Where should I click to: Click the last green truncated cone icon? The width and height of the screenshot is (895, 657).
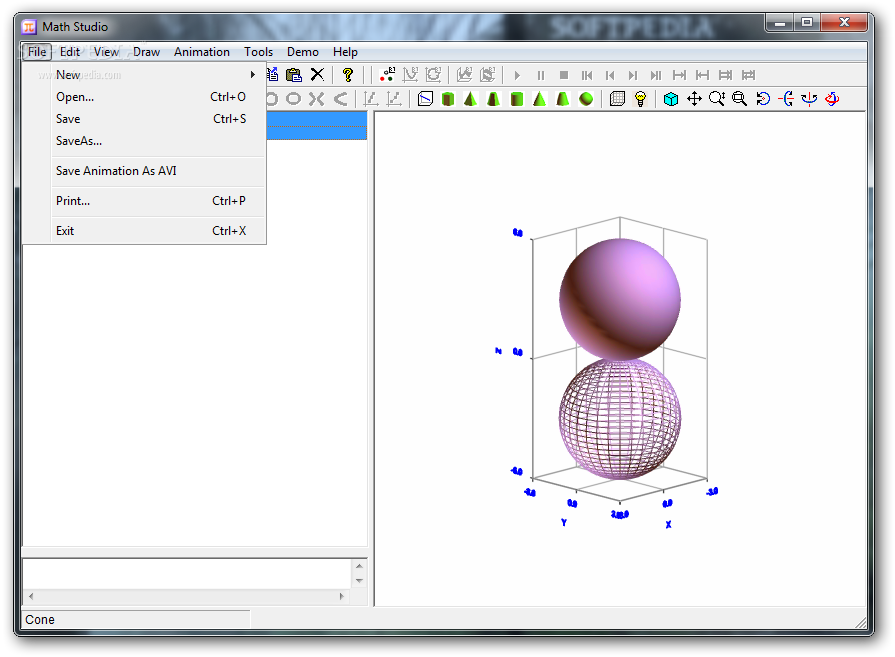[x=563, y=99]
